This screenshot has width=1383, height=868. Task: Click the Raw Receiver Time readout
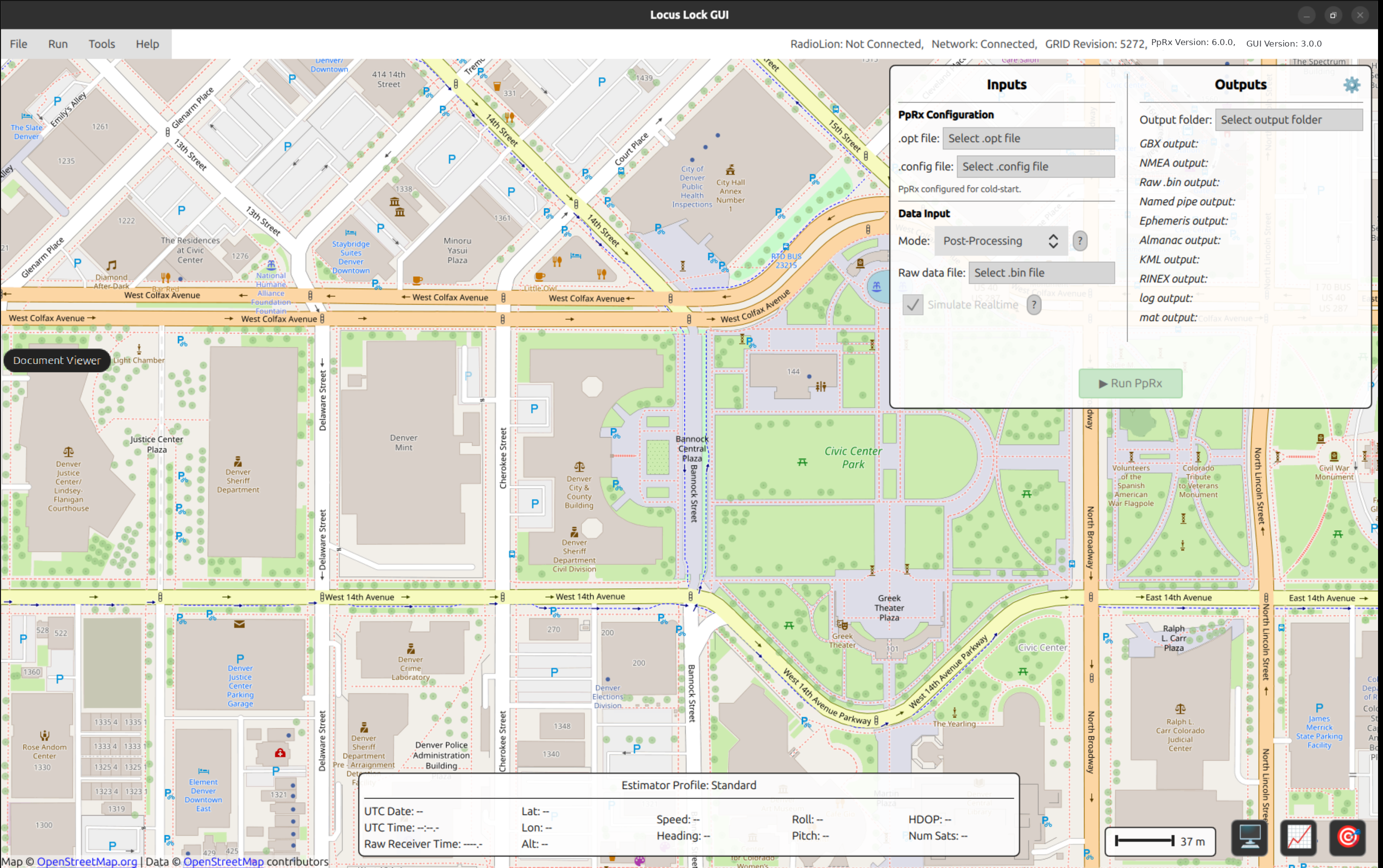coord(423,844)
